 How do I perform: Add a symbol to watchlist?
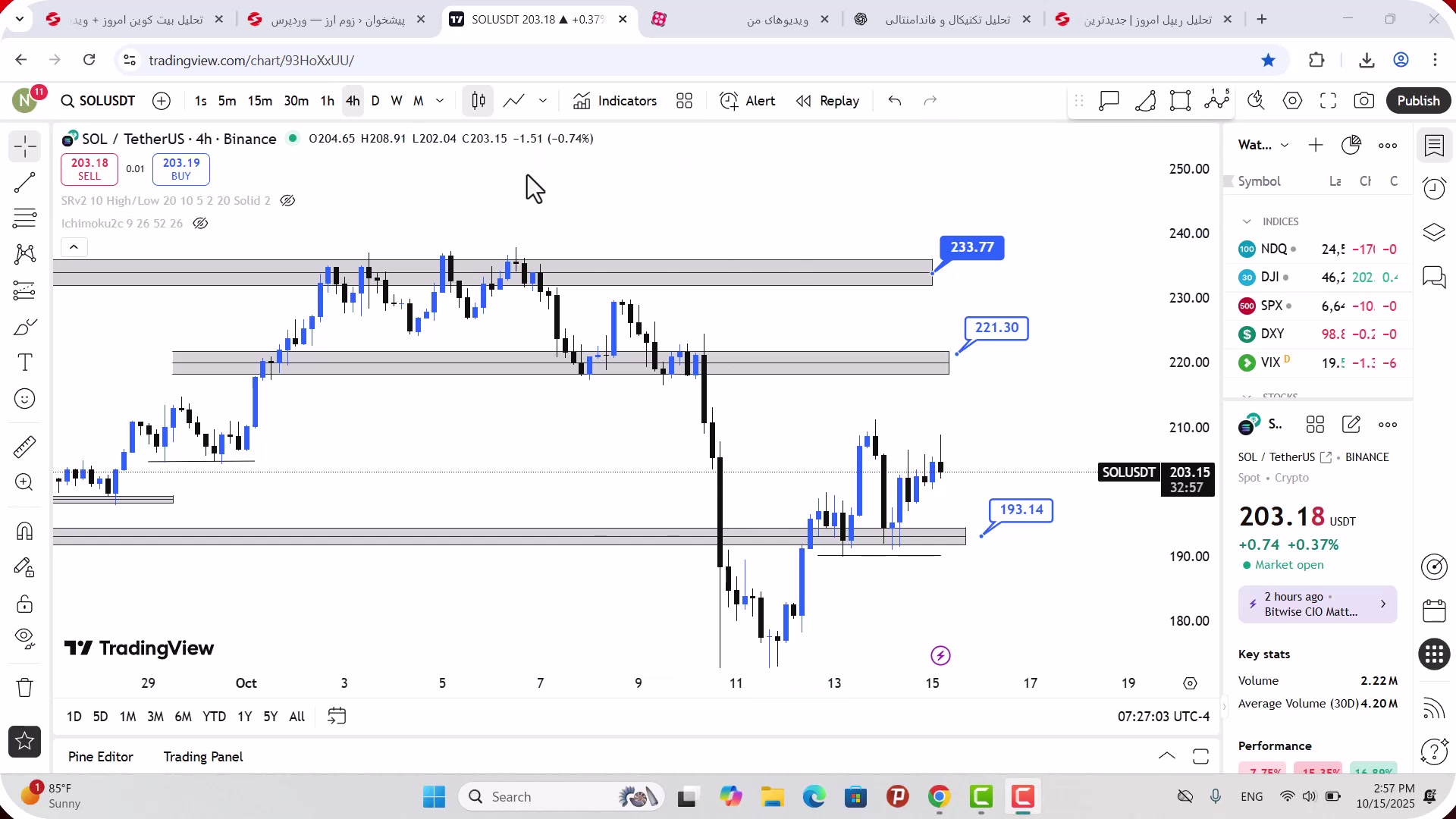(x=1316, y=145)
